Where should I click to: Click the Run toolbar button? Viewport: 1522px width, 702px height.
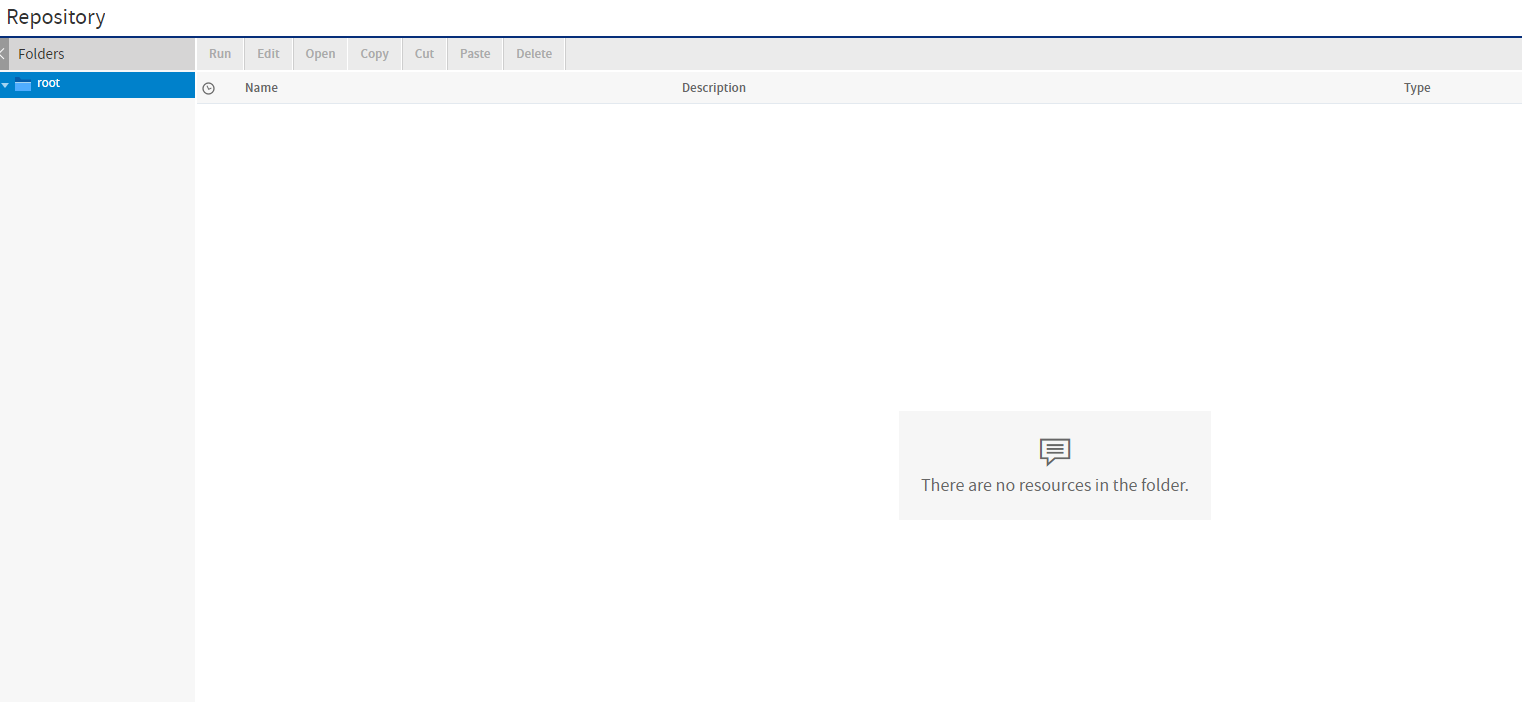(x=220, y=54)
